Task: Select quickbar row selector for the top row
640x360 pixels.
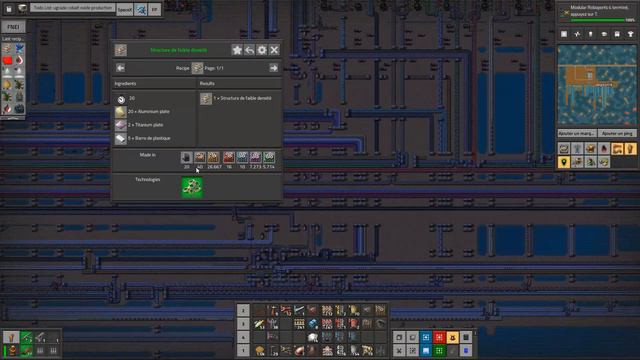Action: click(x=243, y=310)
